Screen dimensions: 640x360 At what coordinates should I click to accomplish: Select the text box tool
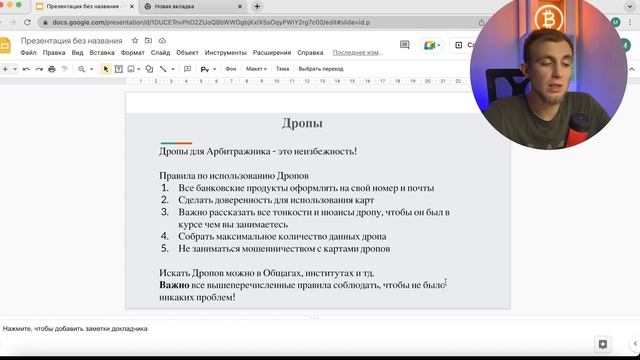[x=118, y=69]
